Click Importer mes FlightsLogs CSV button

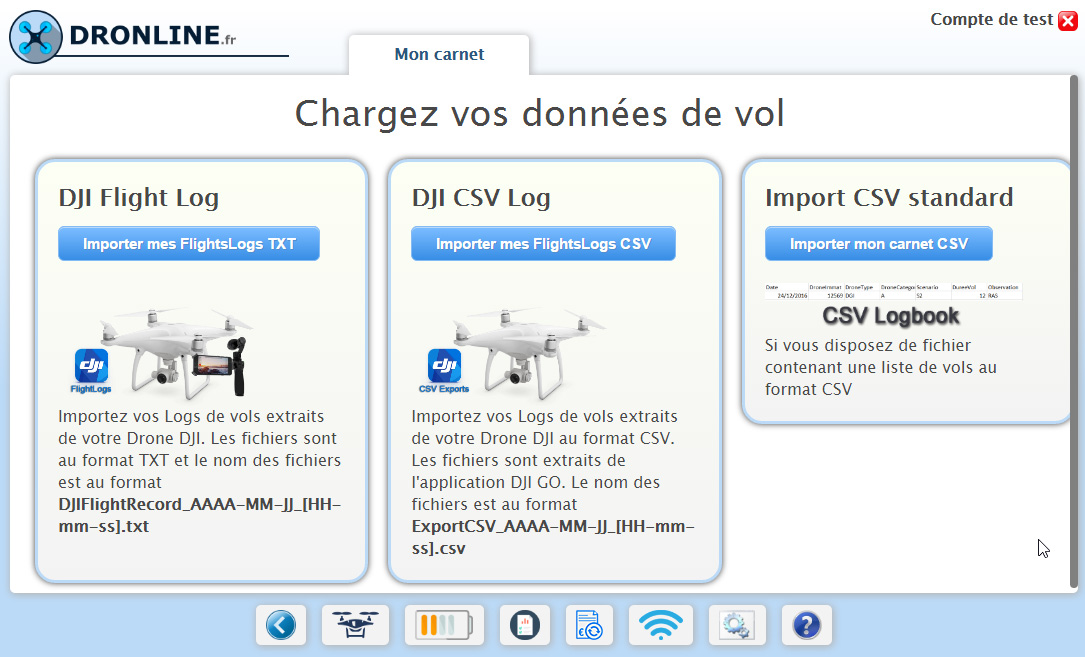click(543, 244)
